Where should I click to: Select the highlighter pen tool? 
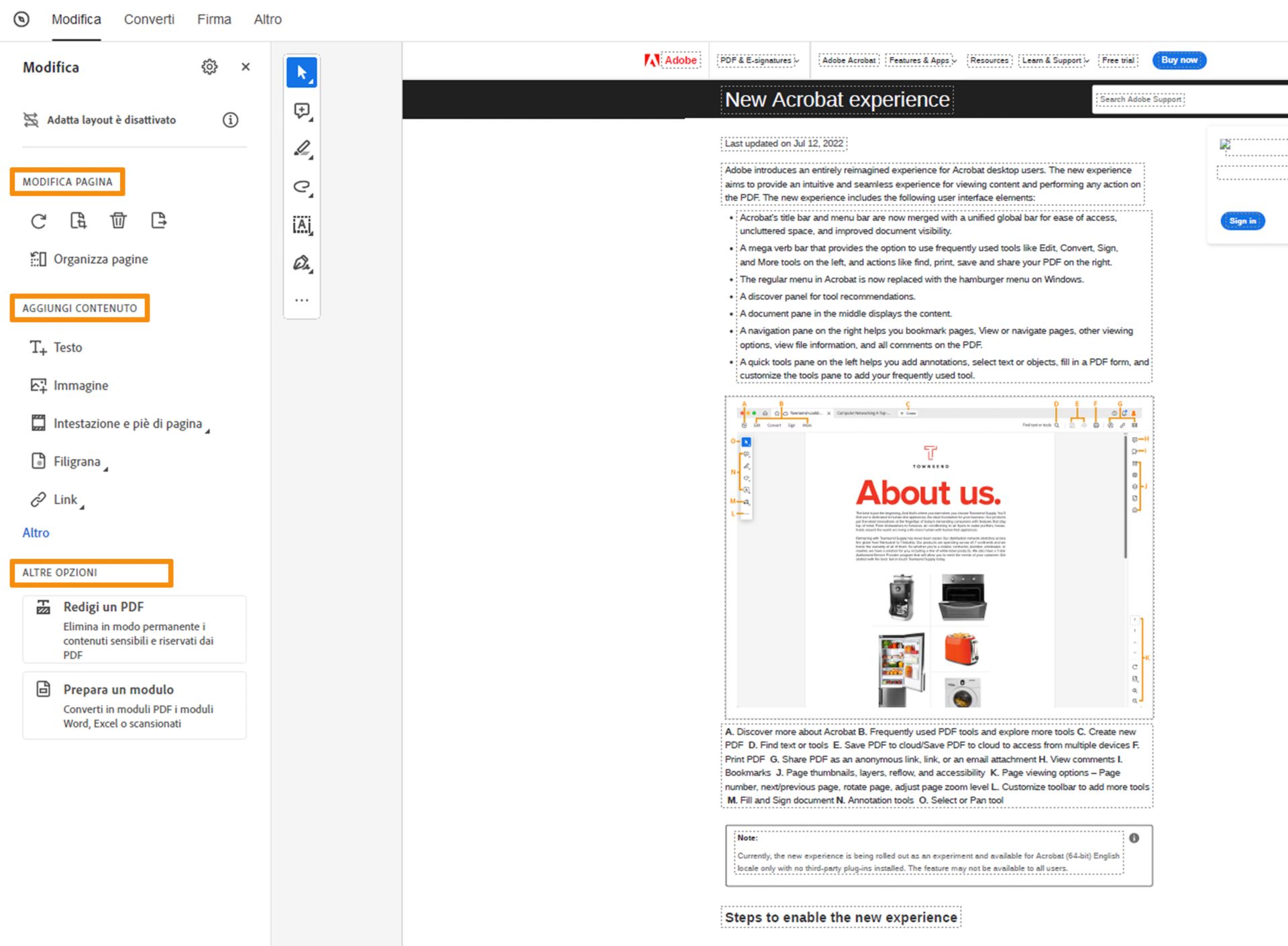(302, 148)
